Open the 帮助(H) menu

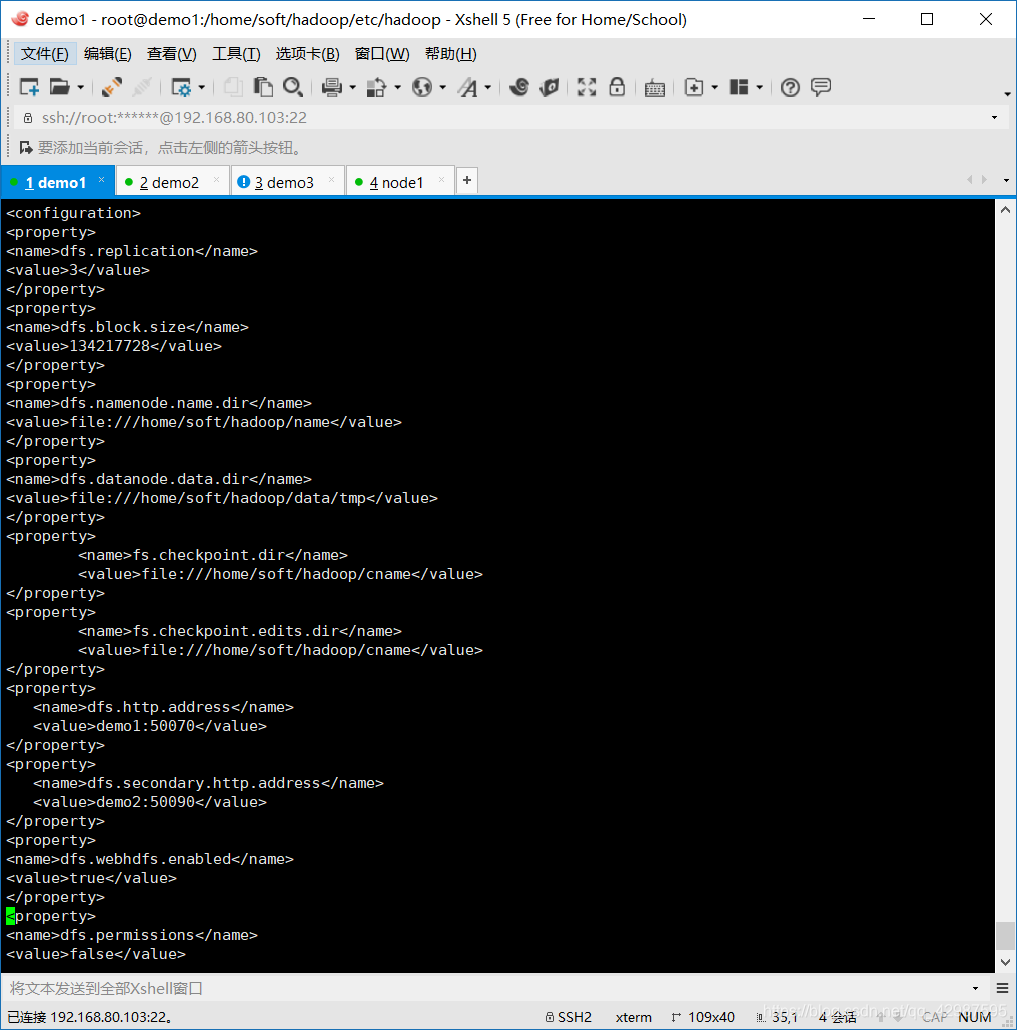click(x=451, y=54)
